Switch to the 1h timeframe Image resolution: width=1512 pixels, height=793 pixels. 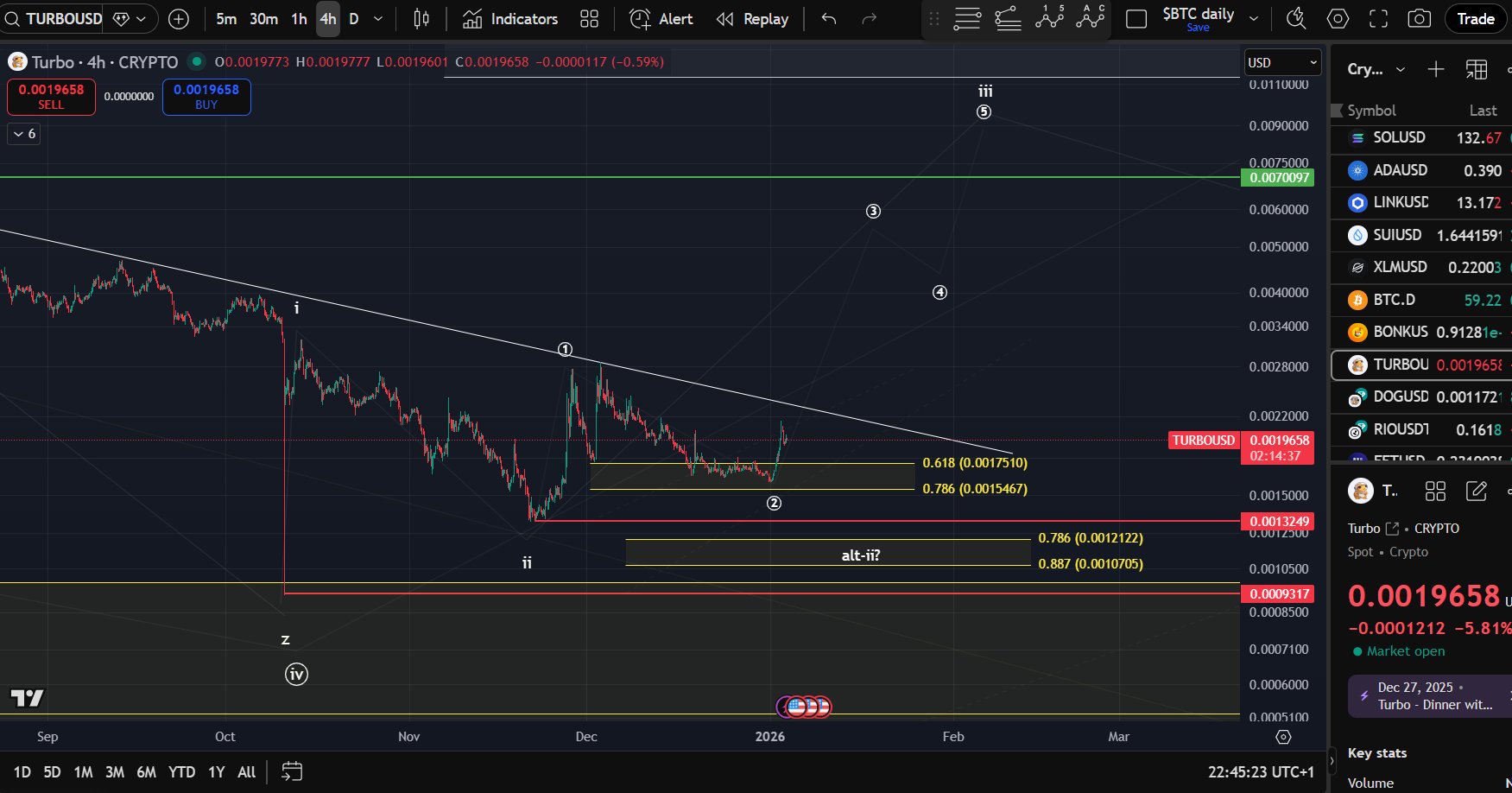pos(299,19)
